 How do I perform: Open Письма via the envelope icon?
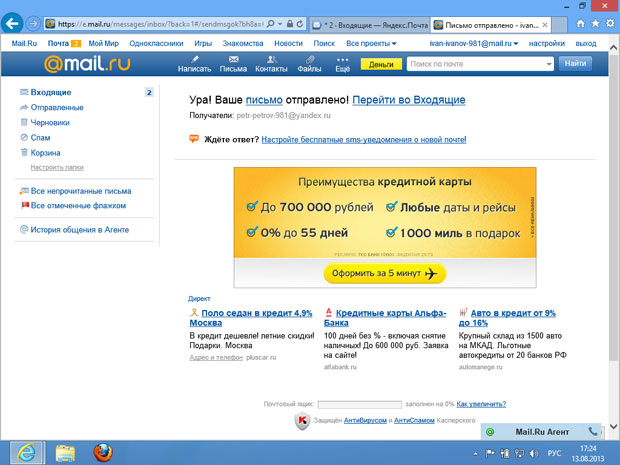click(233, 59)
